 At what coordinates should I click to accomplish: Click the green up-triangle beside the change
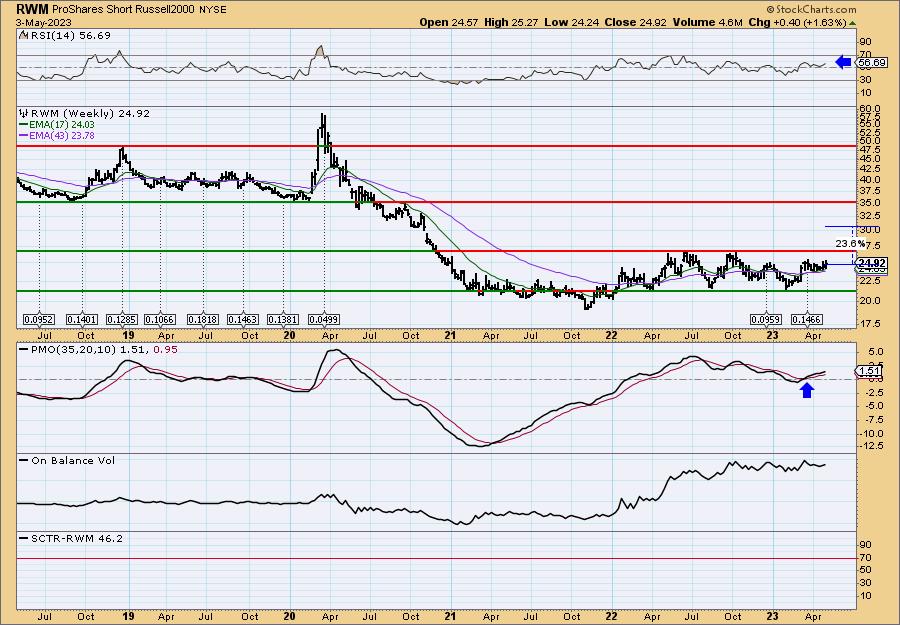coord(852,23)
